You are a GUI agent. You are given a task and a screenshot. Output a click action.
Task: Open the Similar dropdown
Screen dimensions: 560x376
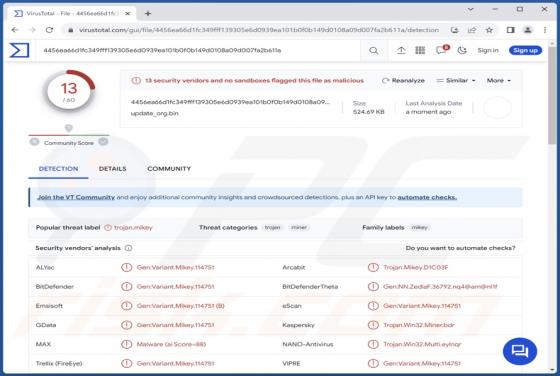(456, 81)
